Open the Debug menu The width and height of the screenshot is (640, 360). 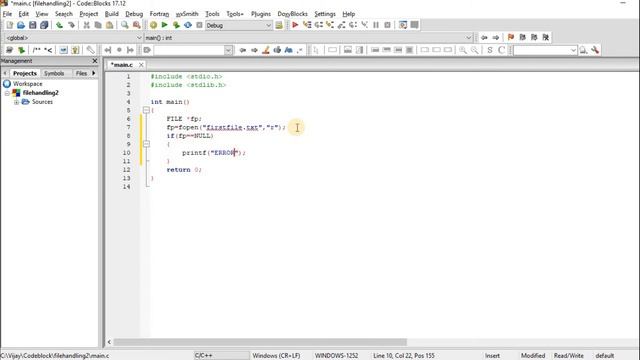(134, 14)
